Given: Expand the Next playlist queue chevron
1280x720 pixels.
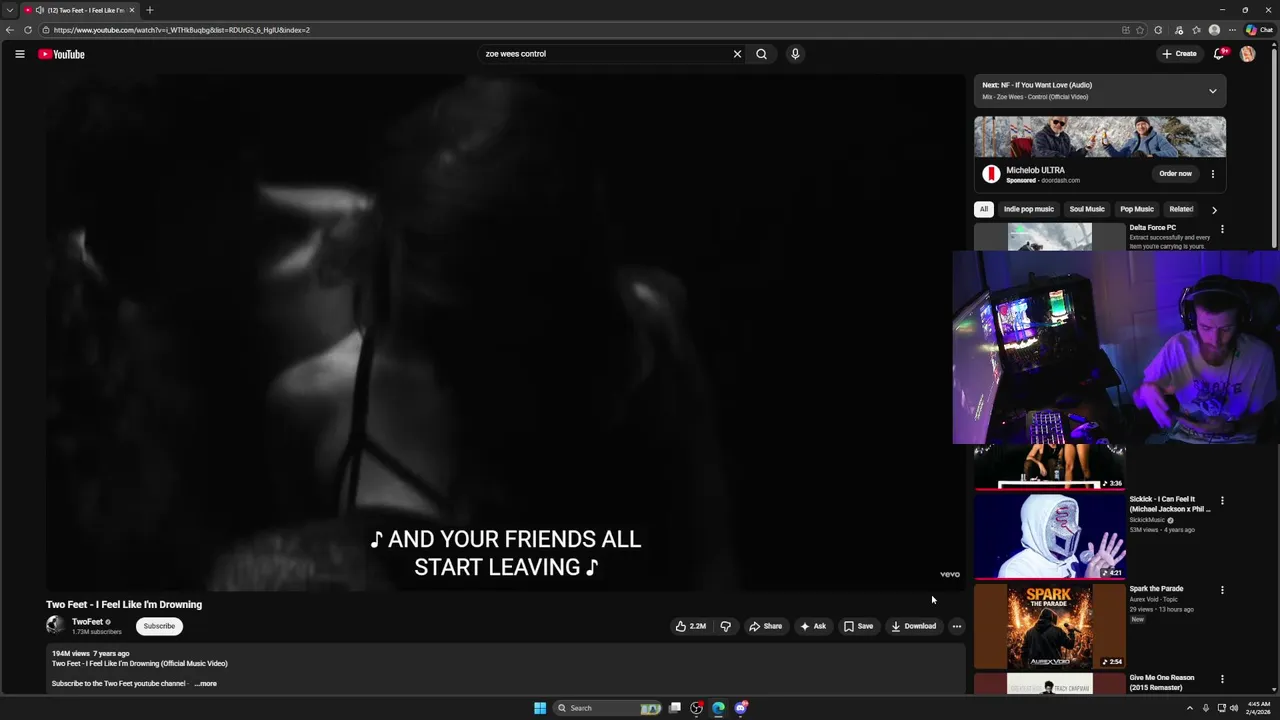Looking at the screenshot, I should [x=1213, y=91].
